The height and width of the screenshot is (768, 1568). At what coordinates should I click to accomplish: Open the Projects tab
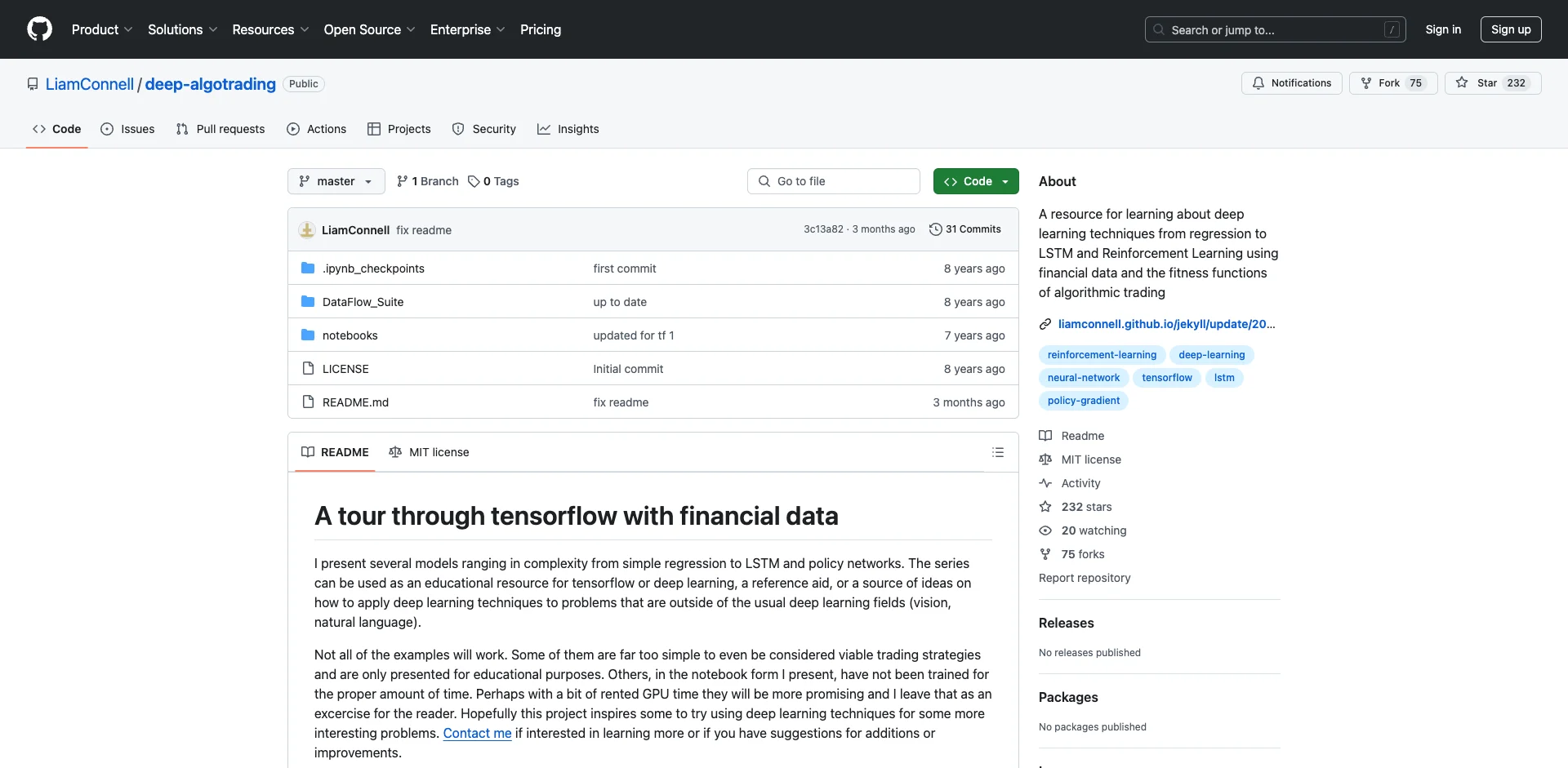click(x=399, y=129)
